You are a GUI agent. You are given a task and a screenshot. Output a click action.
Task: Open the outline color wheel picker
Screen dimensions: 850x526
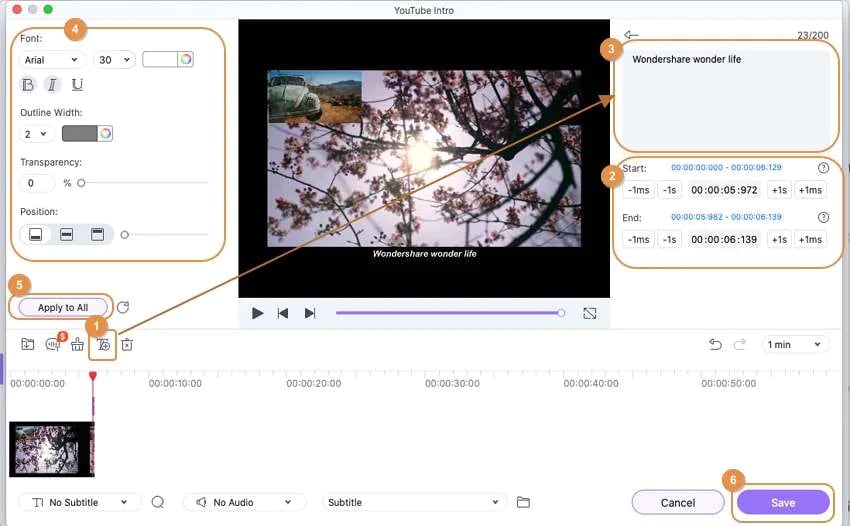point(105,133)
